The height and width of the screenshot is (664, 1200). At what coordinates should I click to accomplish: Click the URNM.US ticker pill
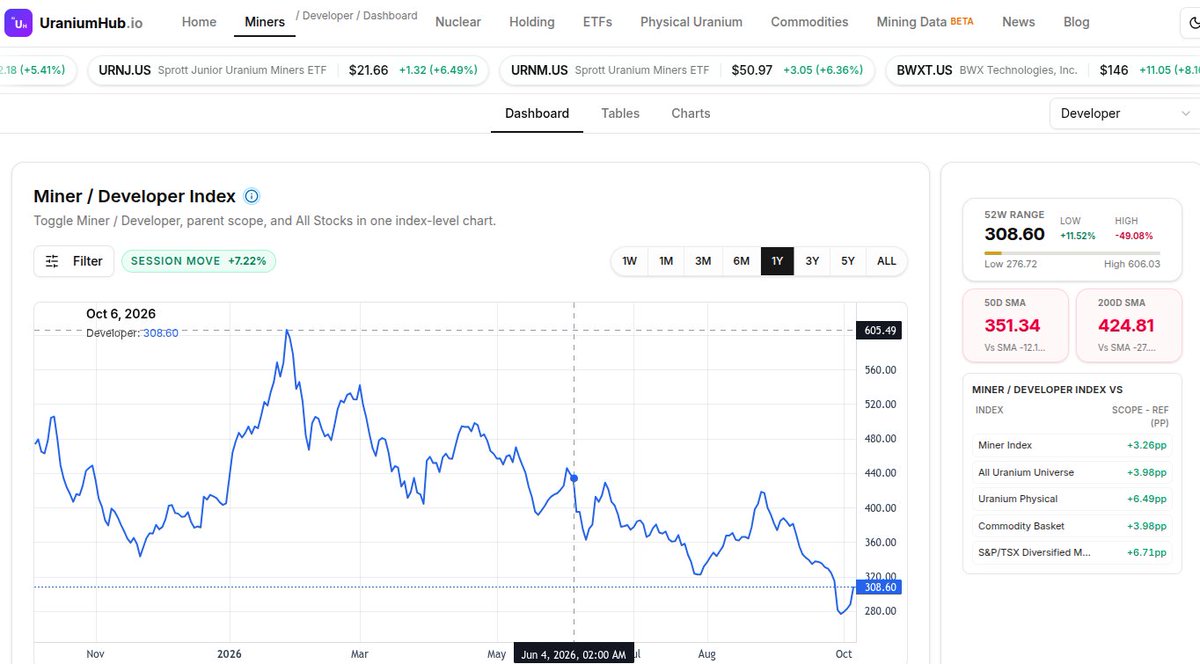tap(687, 70)
